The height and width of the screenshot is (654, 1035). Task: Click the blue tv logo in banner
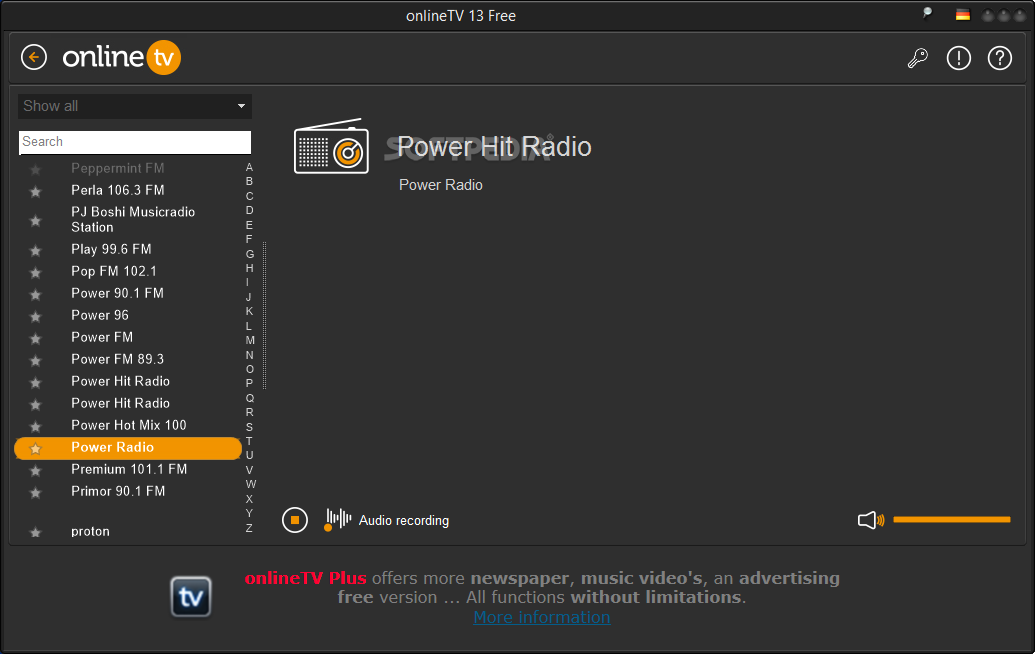[191, 597]
